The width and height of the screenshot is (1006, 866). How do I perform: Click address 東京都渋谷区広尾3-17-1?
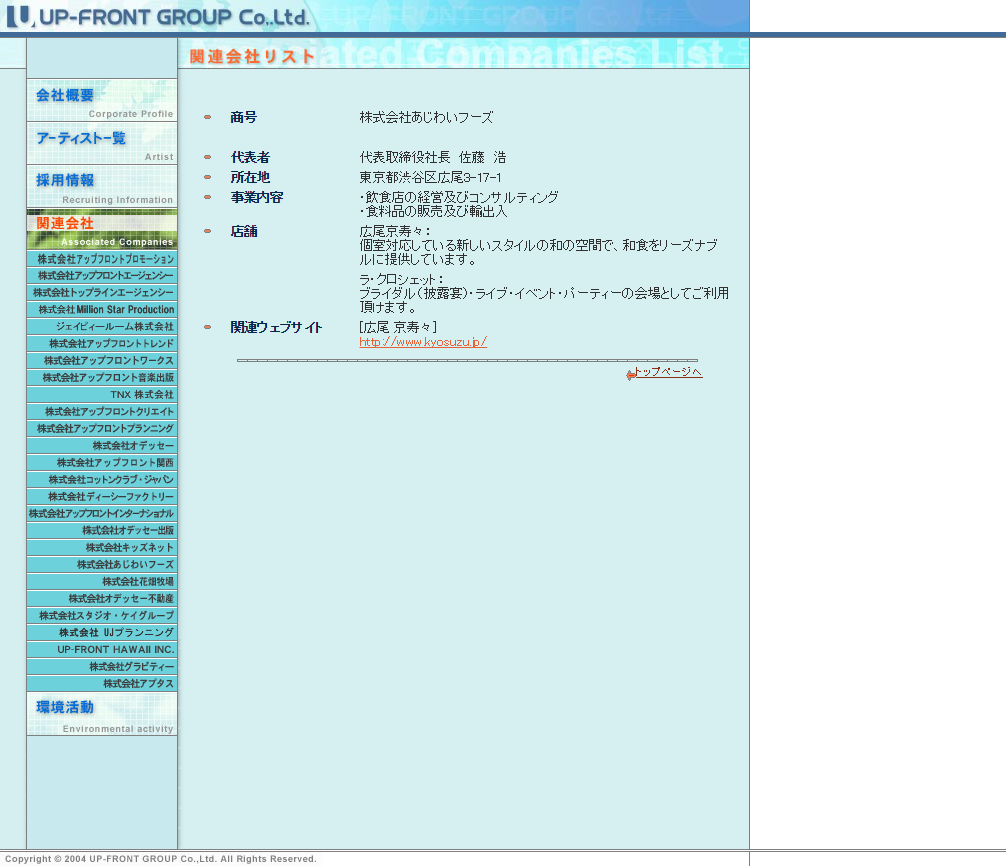[x=431, y=177]
